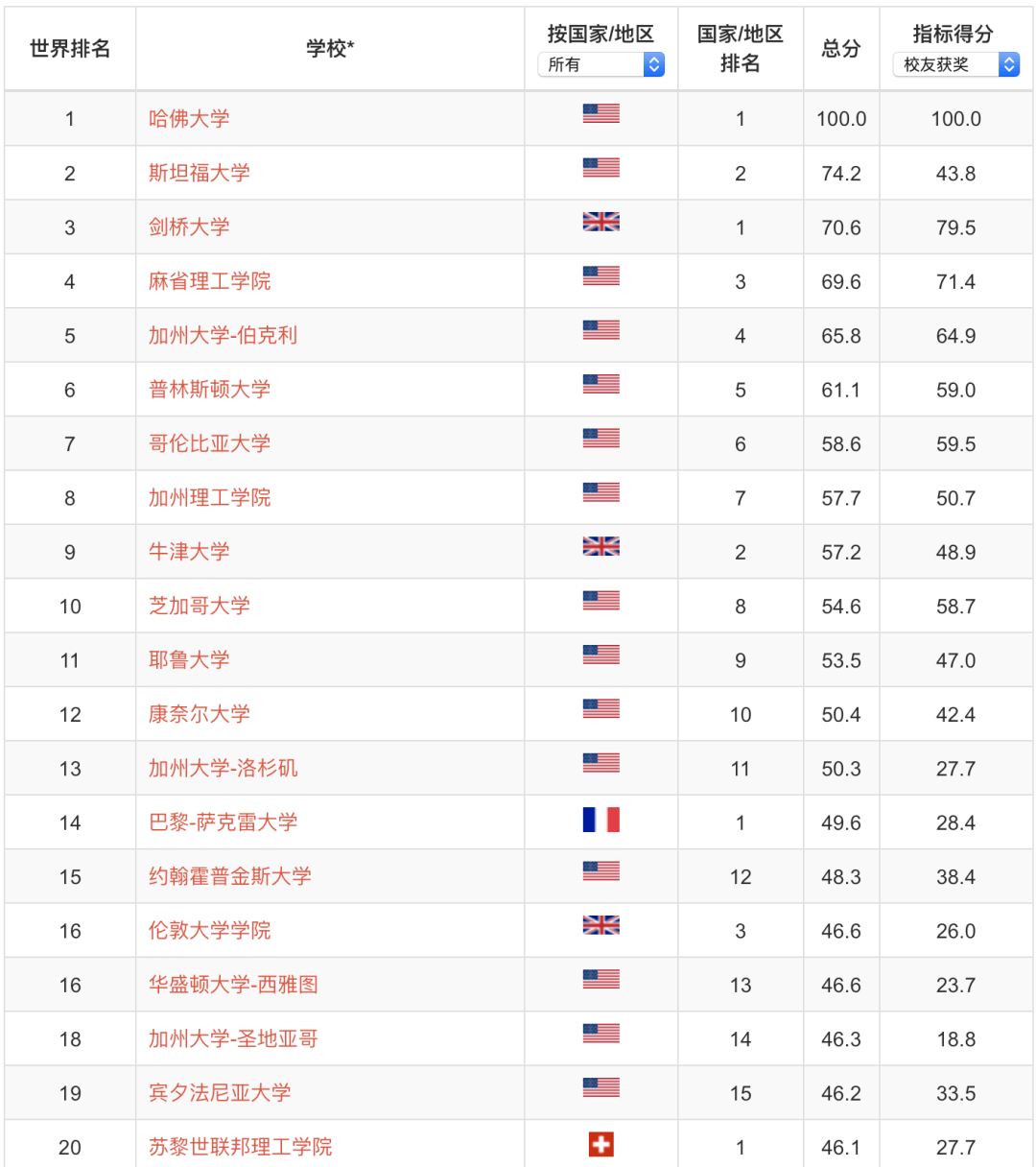The height and width of the screenshot is (1167, 1036).
Task: Select the UK flag next to 牛津大学
Action: pyautogui.click(x=601, y=545)
